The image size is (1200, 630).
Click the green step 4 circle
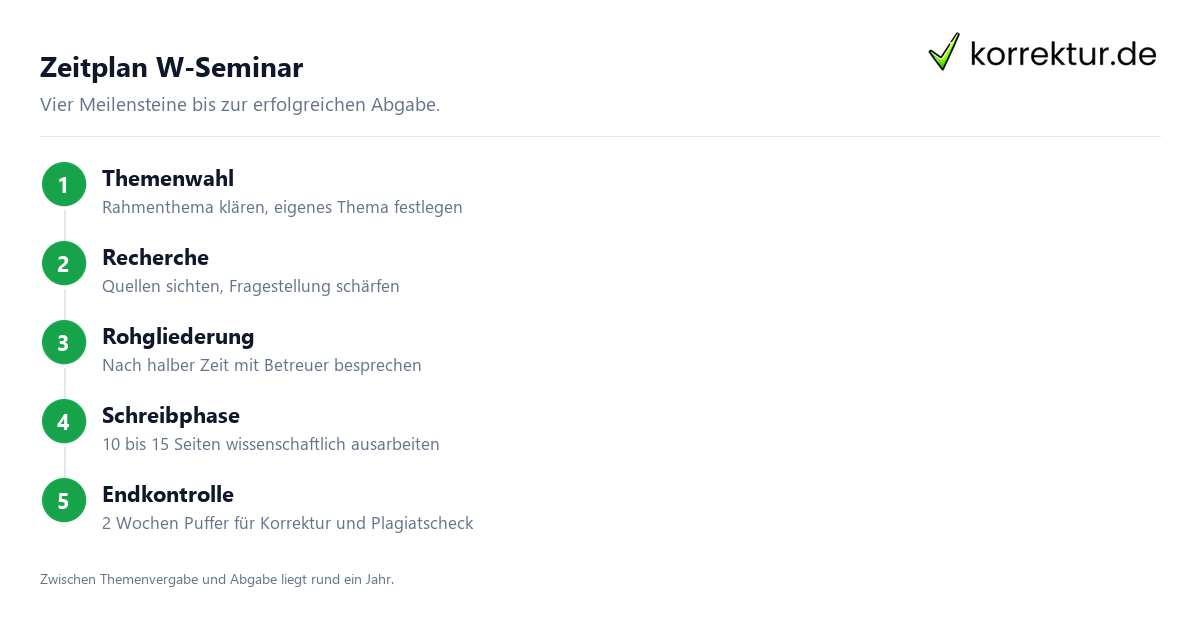click(x=64, y=422)
